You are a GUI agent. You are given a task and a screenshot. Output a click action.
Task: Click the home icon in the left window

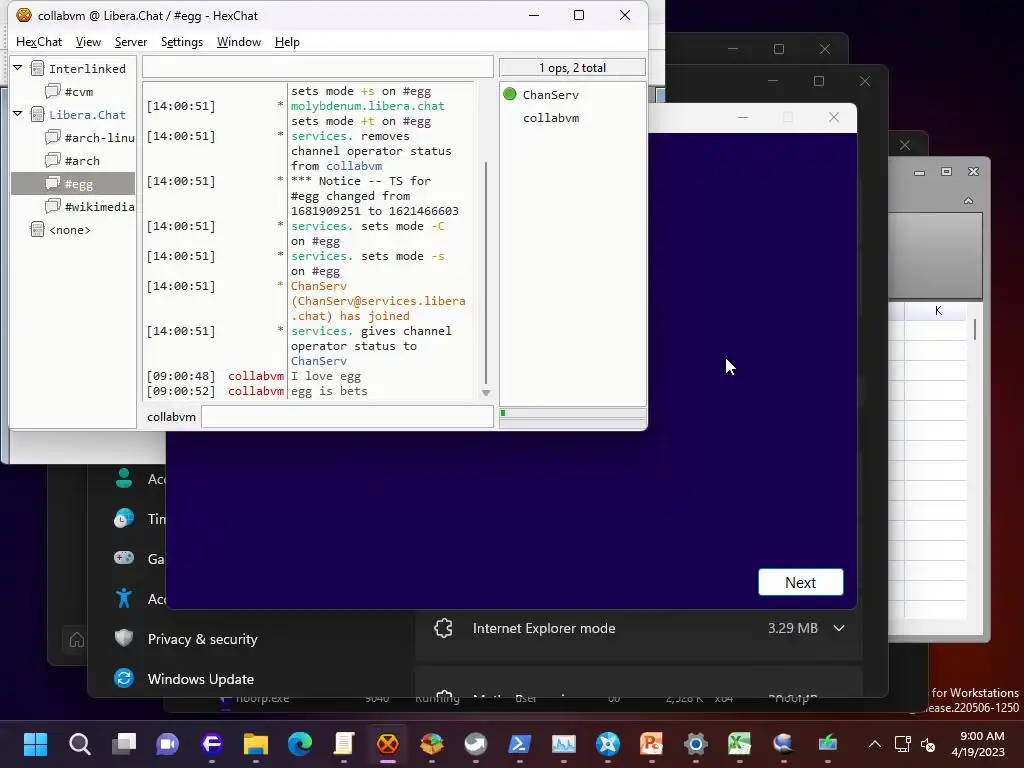click(76, 640)
